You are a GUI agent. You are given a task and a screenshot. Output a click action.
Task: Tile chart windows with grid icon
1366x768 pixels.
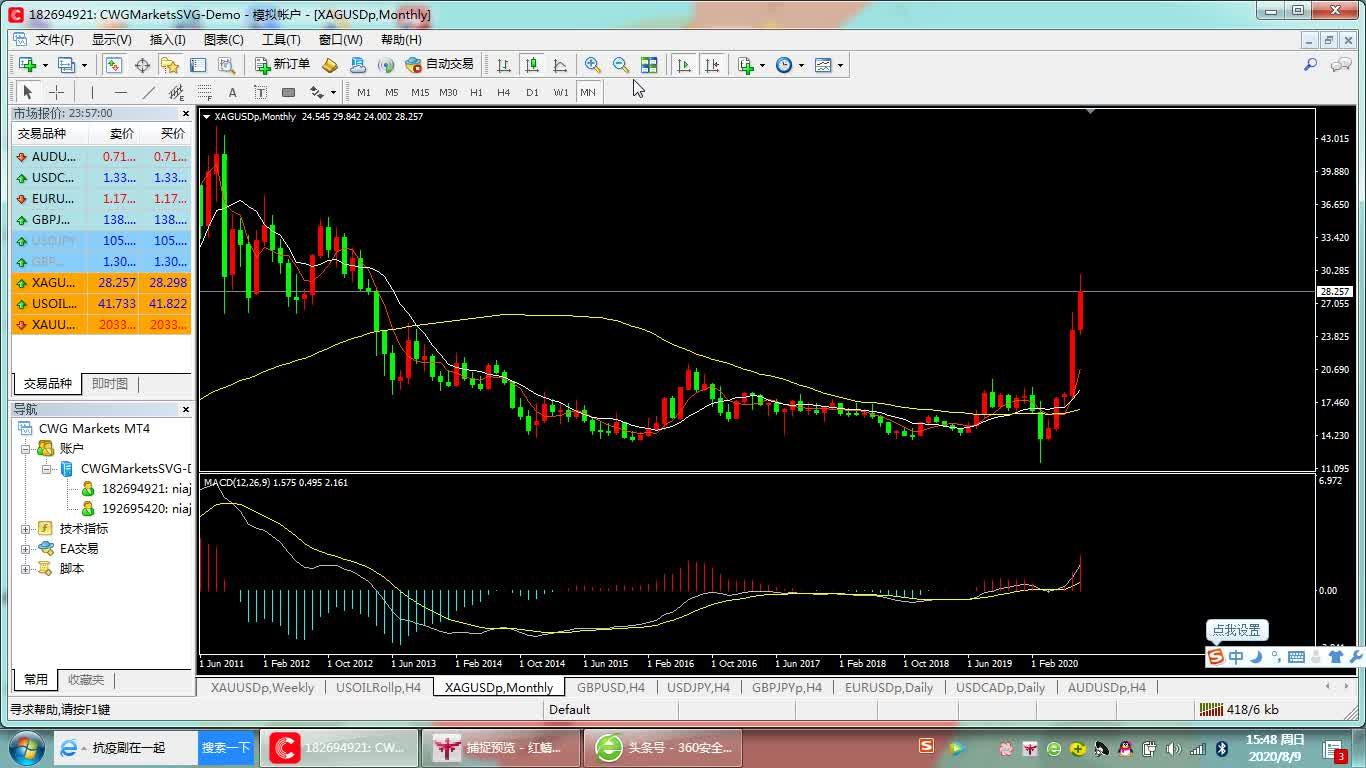[649, 65]
